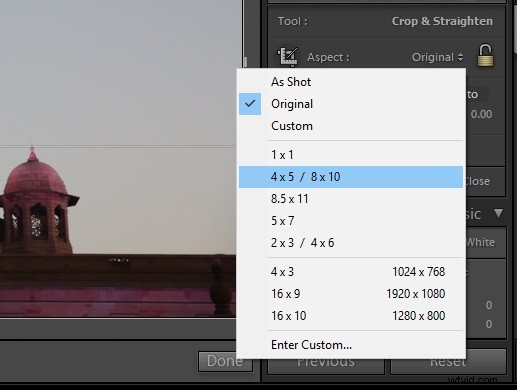The height and width of the screenshot is (390, 517).
Task: Click the Reset button
Action: pyautogui.click(x=448, y=362)
